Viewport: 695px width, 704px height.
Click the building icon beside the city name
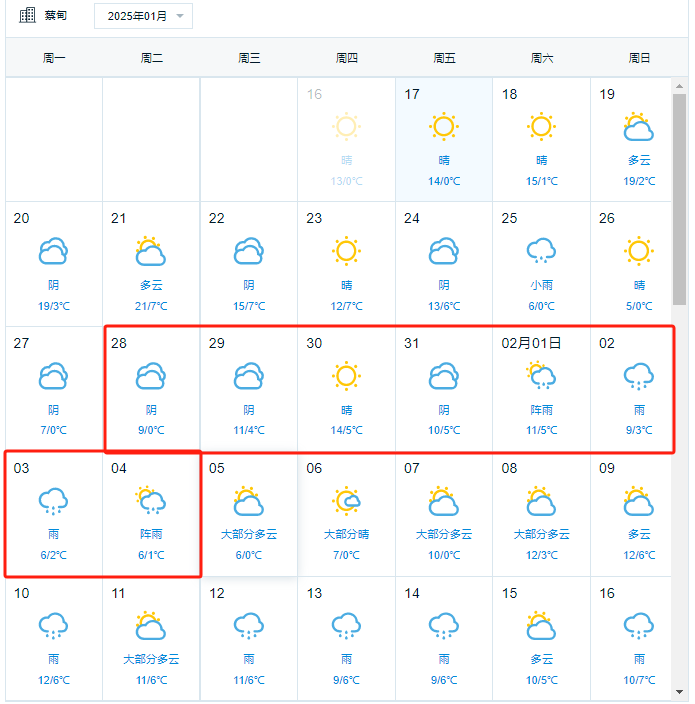(27, 15)
